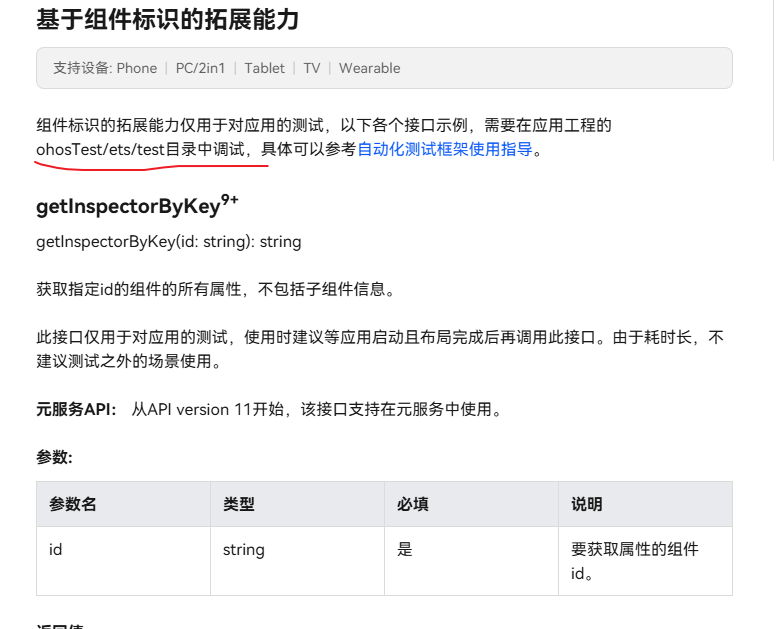Click the 元服务API bold label
The image size is (778, 629).
click(76, 409)
